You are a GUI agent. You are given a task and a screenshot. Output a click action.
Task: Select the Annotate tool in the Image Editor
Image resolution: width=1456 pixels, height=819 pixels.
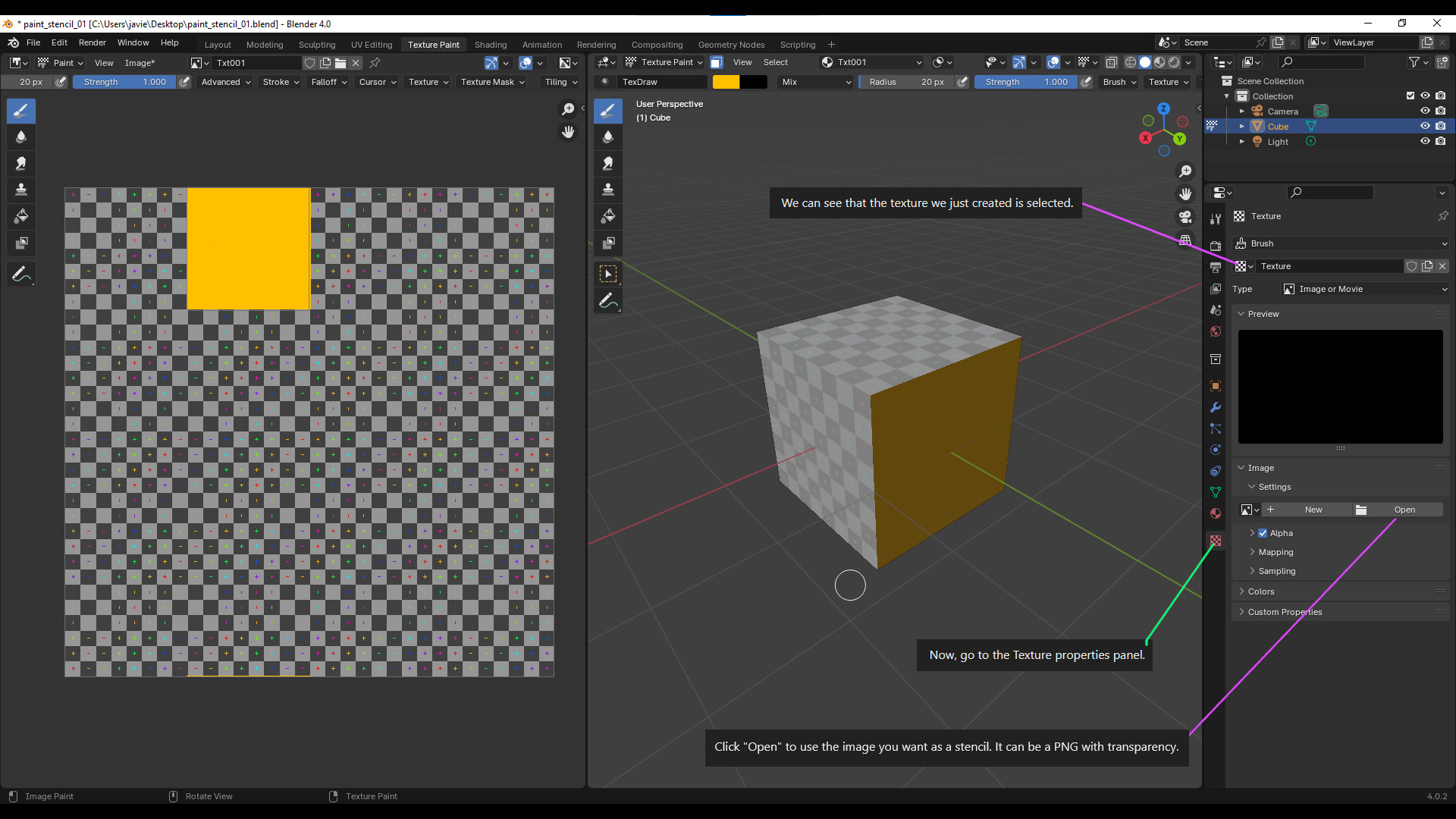[x=21, y=275]
